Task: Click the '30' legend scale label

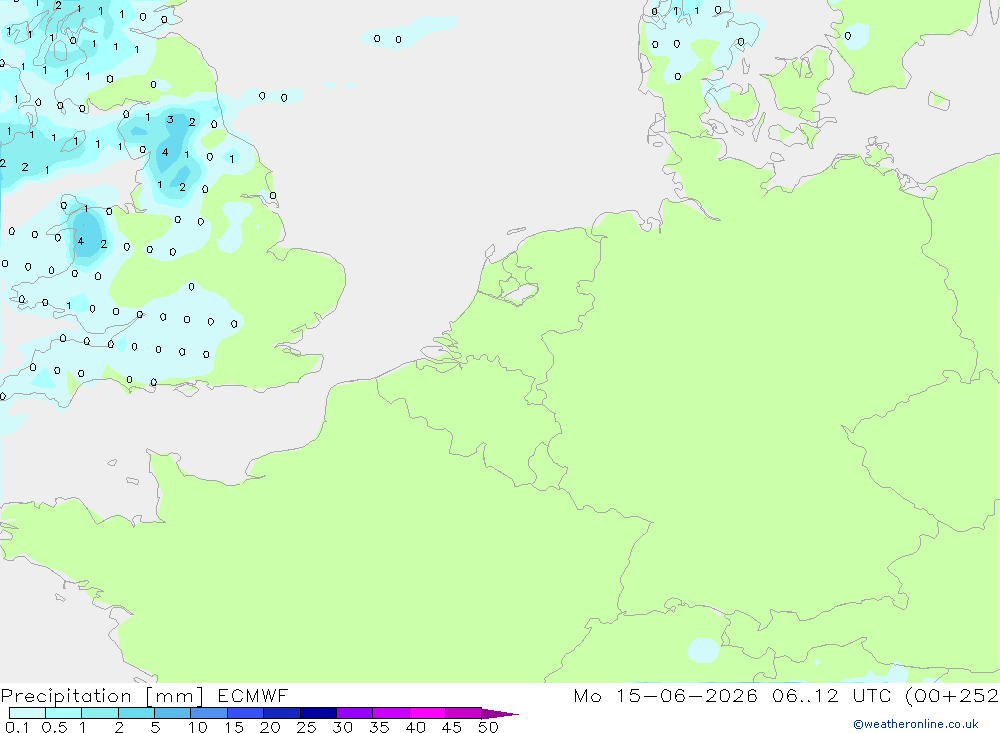Action: [342, 727]
